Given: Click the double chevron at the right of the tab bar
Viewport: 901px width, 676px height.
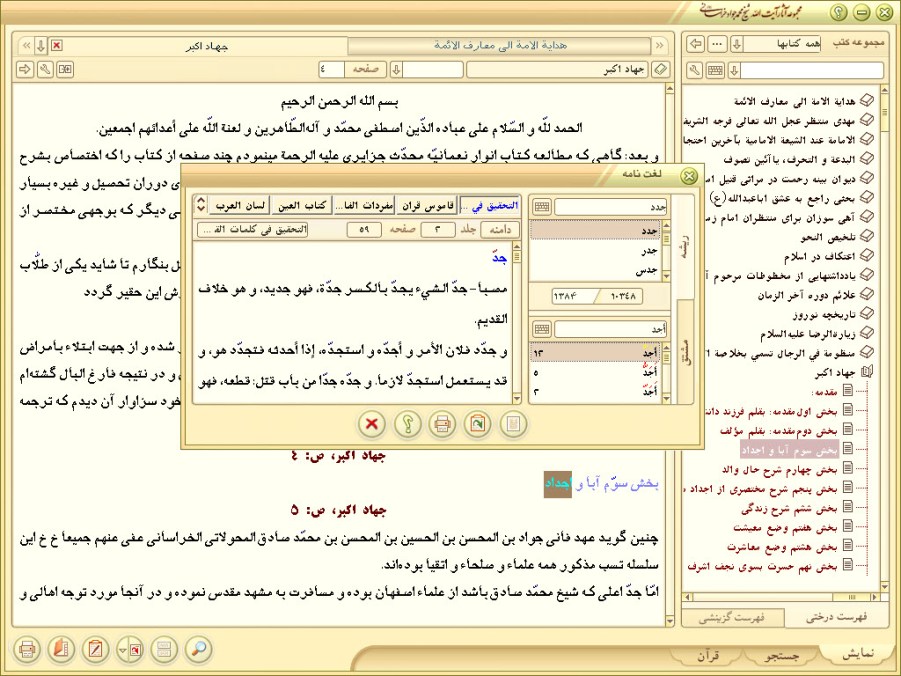Looking at the screenshot, I should pos(659,45).
